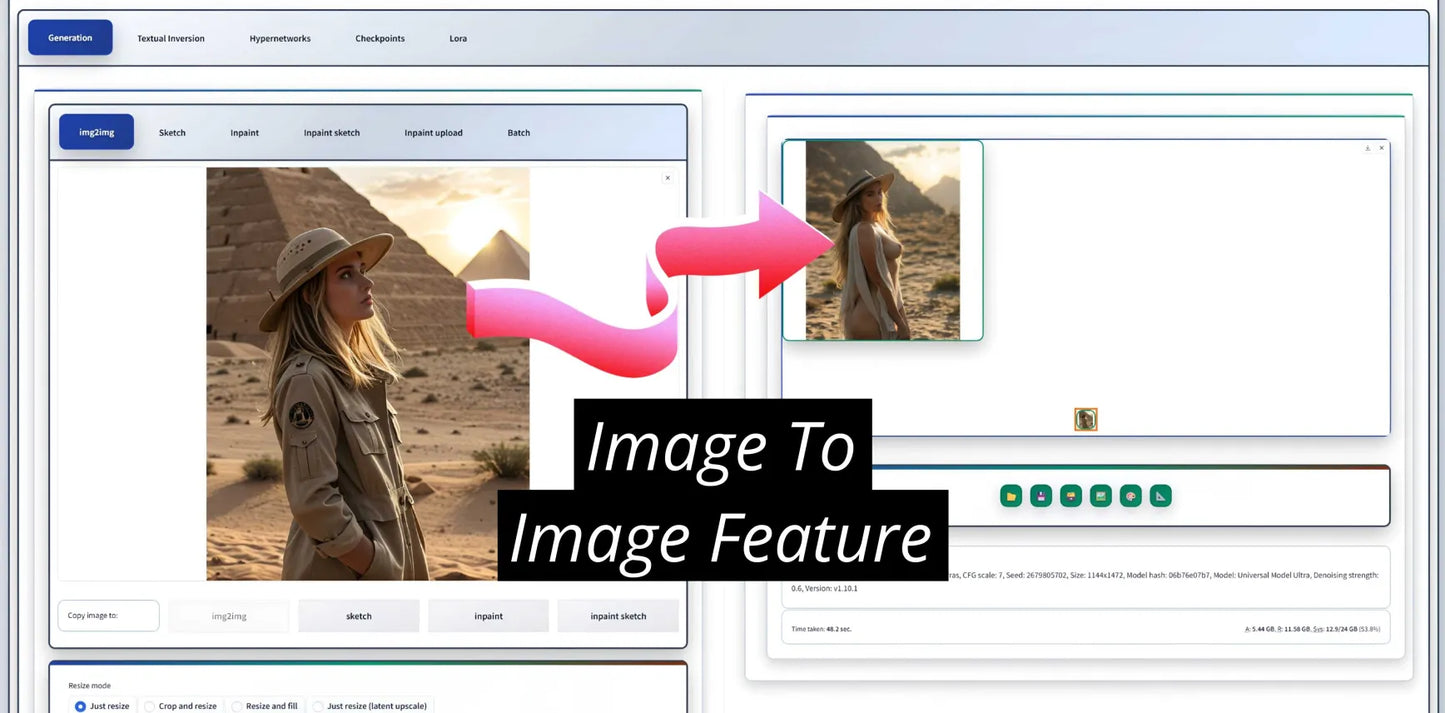Select Crop and resize mode

click(x=150, y=706)
